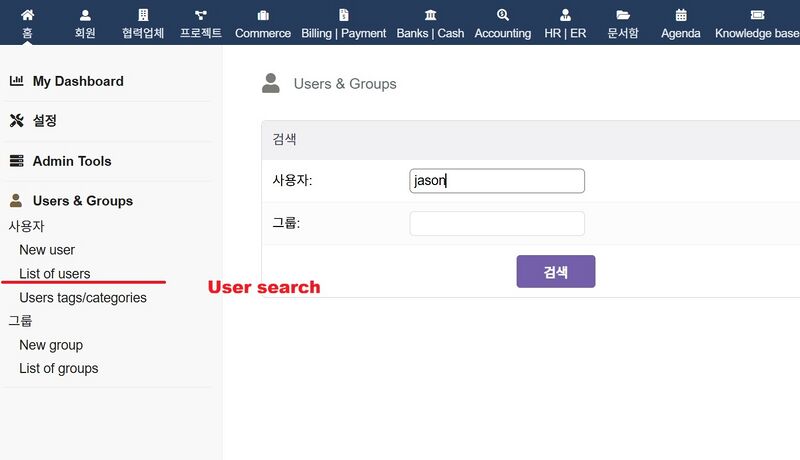800x460 pixels.
Task: Go to My Dashboard
Action: [78, 81]
